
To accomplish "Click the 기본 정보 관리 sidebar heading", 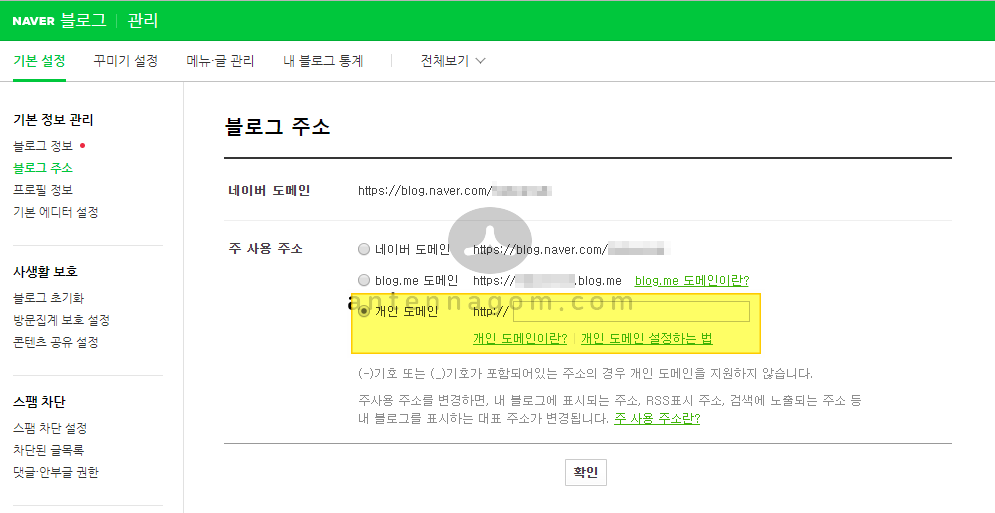I will [x=53, y=120].
